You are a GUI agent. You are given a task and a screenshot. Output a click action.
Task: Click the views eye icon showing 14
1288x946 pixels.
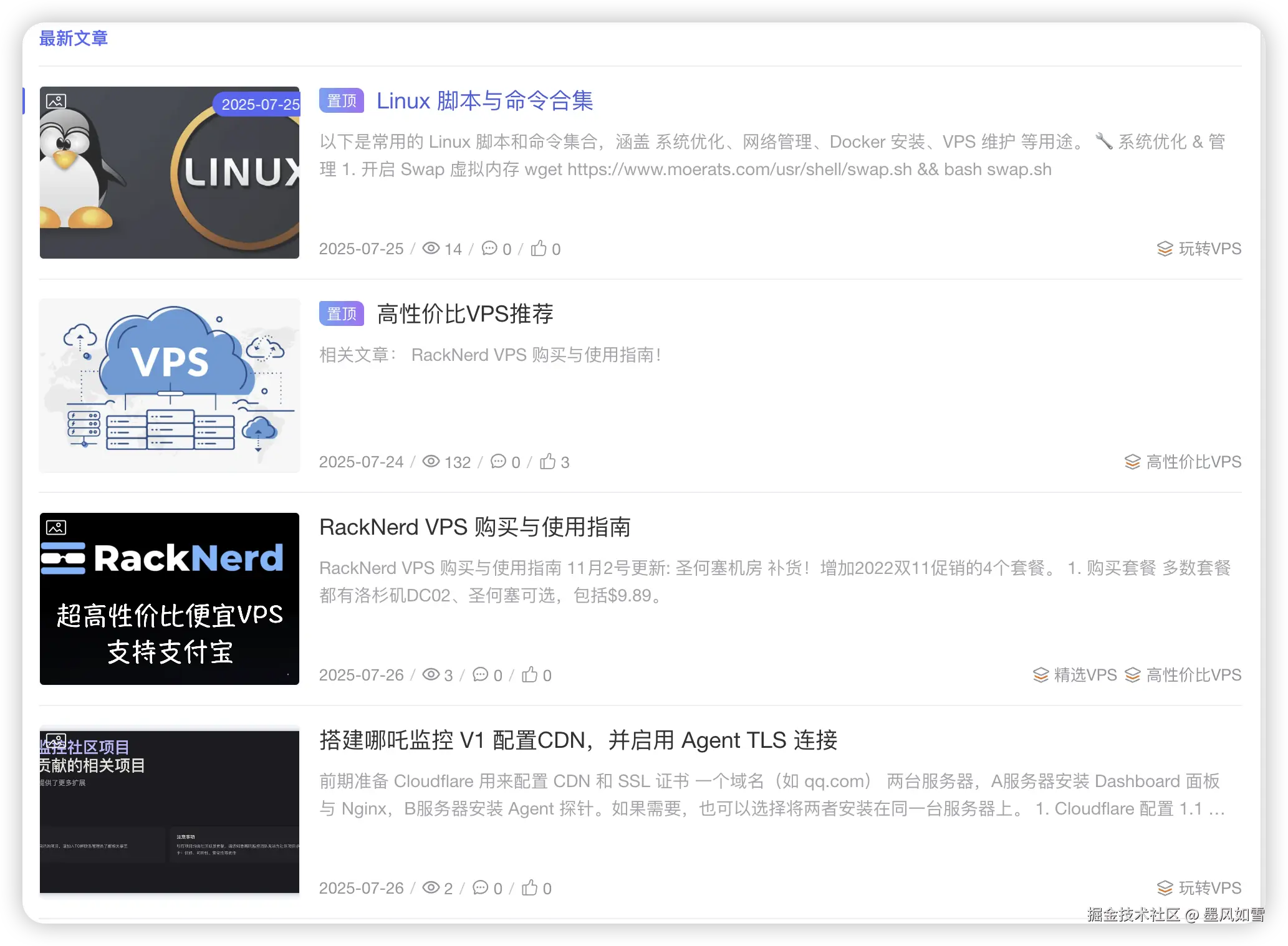[x=431, y=248]
